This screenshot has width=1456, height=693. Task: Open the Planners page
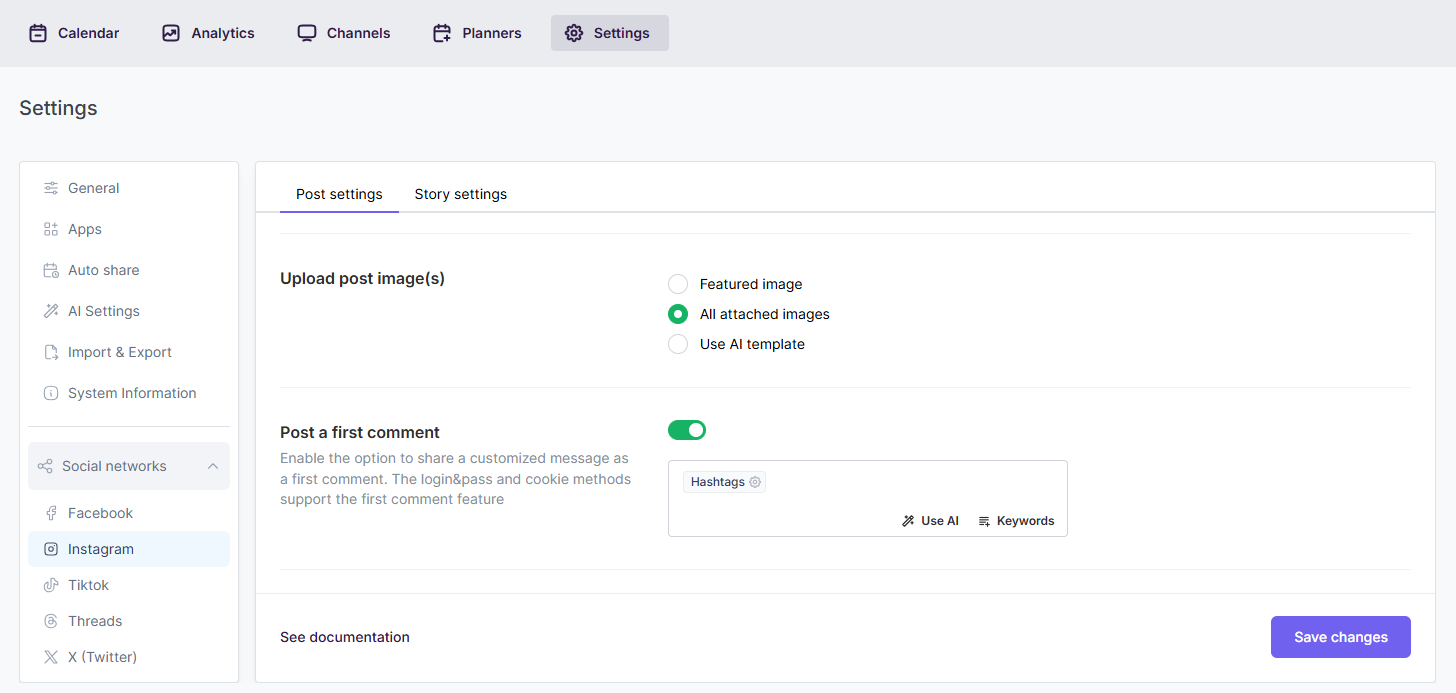tap(477, 33)
